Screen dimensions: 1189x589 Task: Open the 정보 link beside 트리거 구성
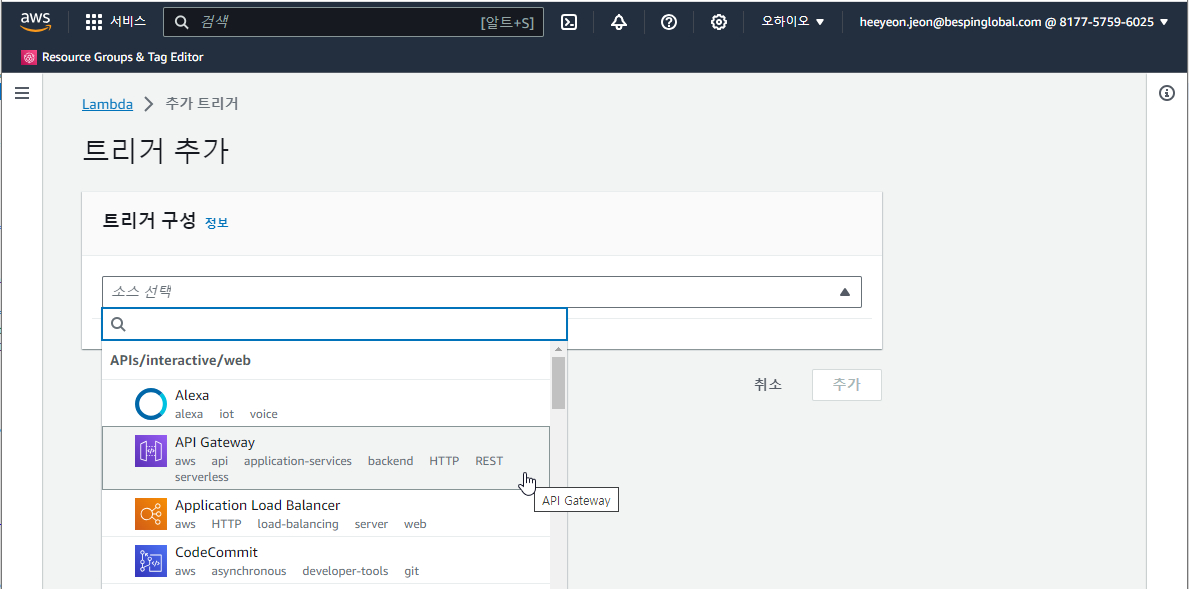[x=217, y=223]
